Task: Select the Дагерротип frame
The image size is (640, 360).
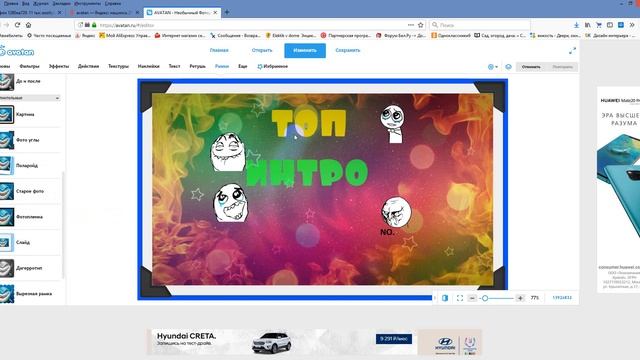Action: click(x=7, y=268)
